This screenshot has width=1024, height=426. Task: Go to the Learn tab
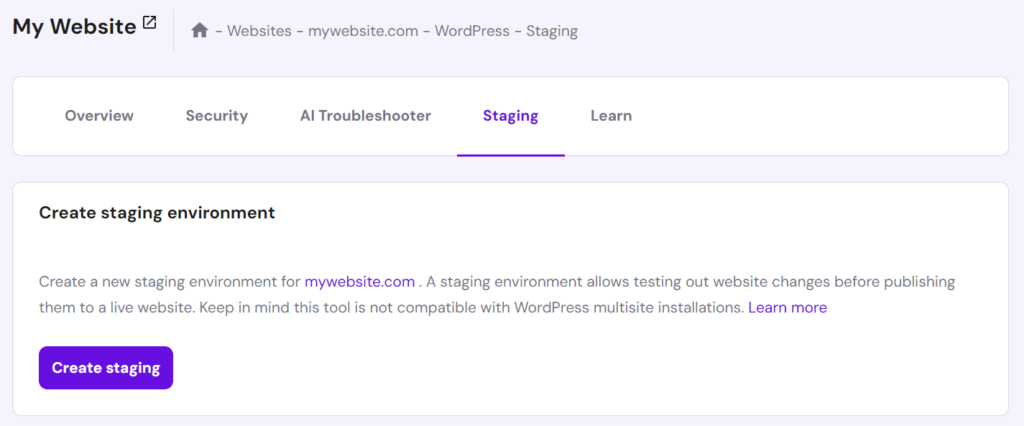pos(611,116)
